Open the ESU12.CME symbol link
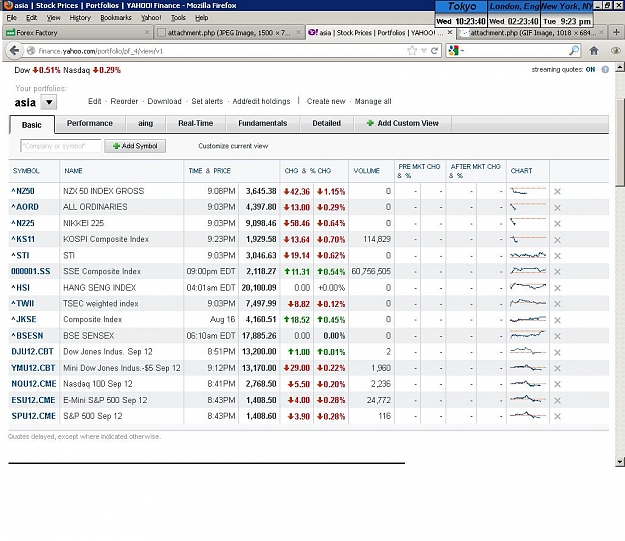 (x=33, y=400)
